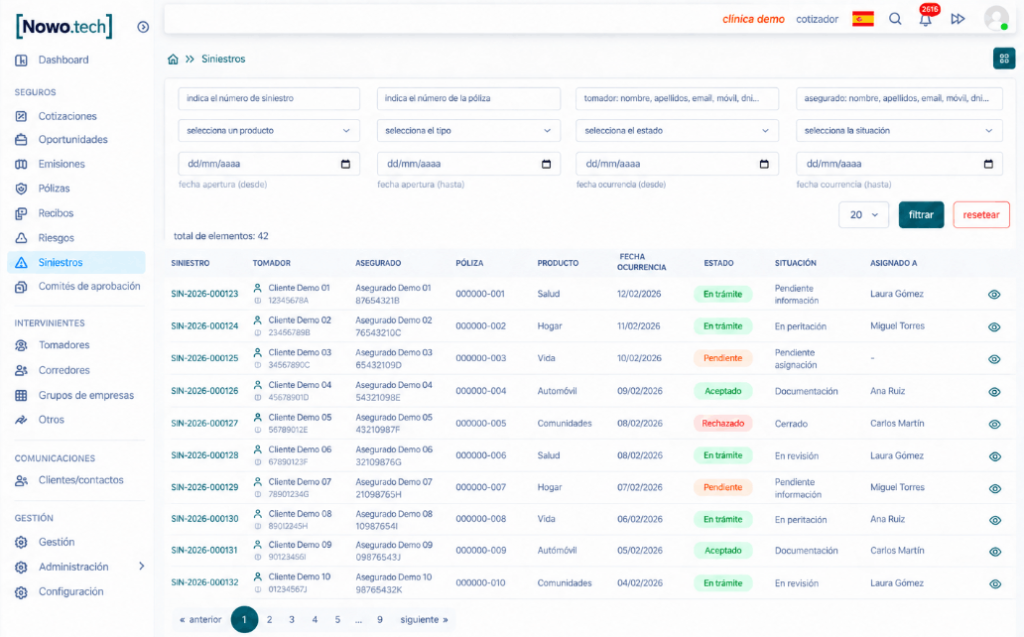This screenshot has height=637, width=1024.
Task: View claim SIN-2026-000126 with eye icon
Action: pos(994,391)
